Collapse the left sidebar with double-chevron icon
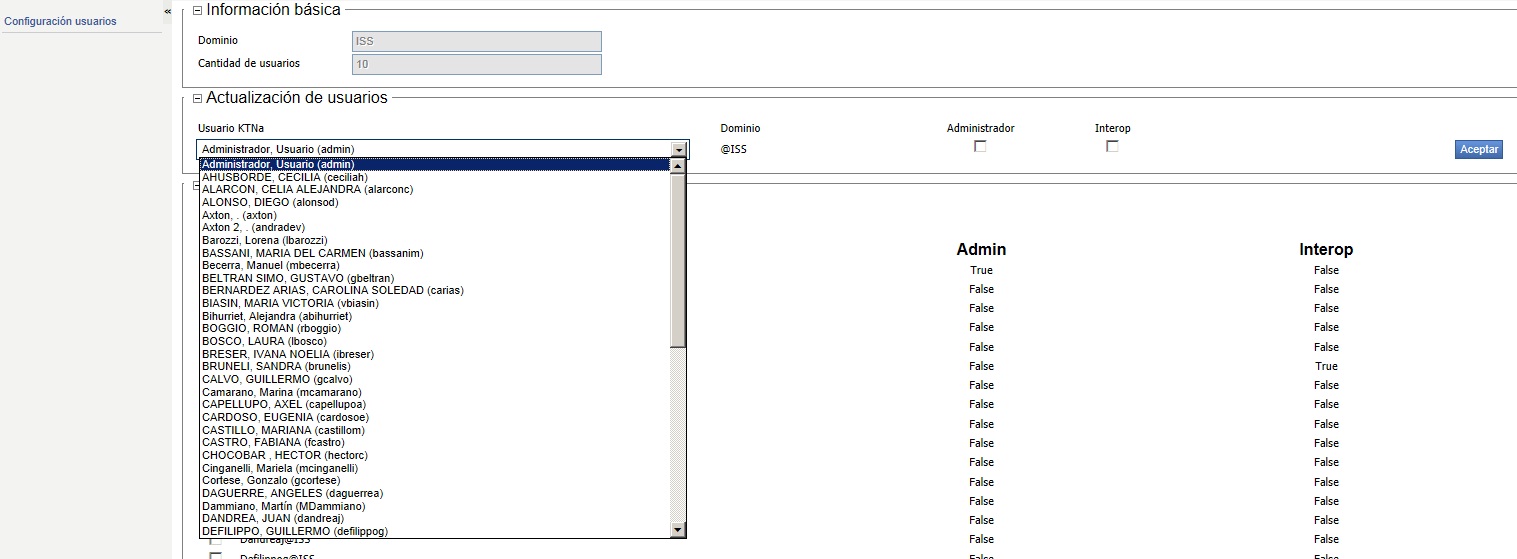Screen dimensions: 1517x559 pos(167,10)
